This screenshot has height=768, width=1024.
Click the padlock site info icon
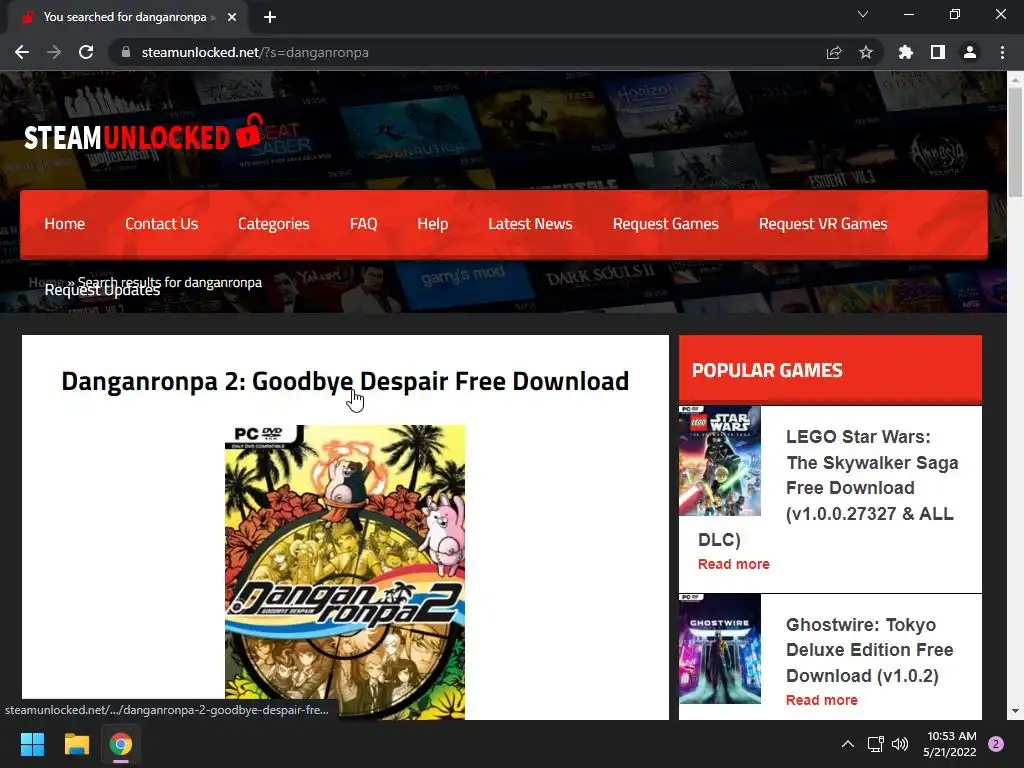tap(126, 52)
